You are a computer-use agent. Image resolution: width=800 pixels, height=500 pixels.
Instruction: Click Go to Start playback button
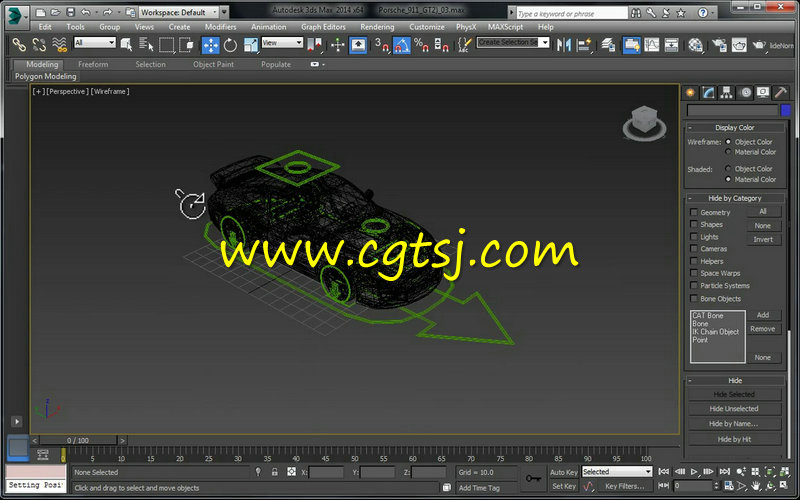tap(664, 472)
